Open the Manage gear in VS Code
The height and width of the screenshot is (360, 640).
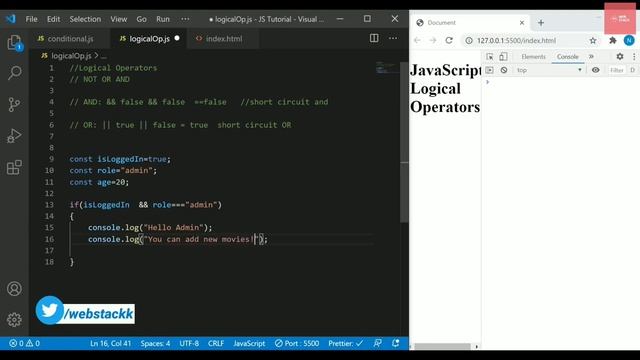click(x=14, y=320)
